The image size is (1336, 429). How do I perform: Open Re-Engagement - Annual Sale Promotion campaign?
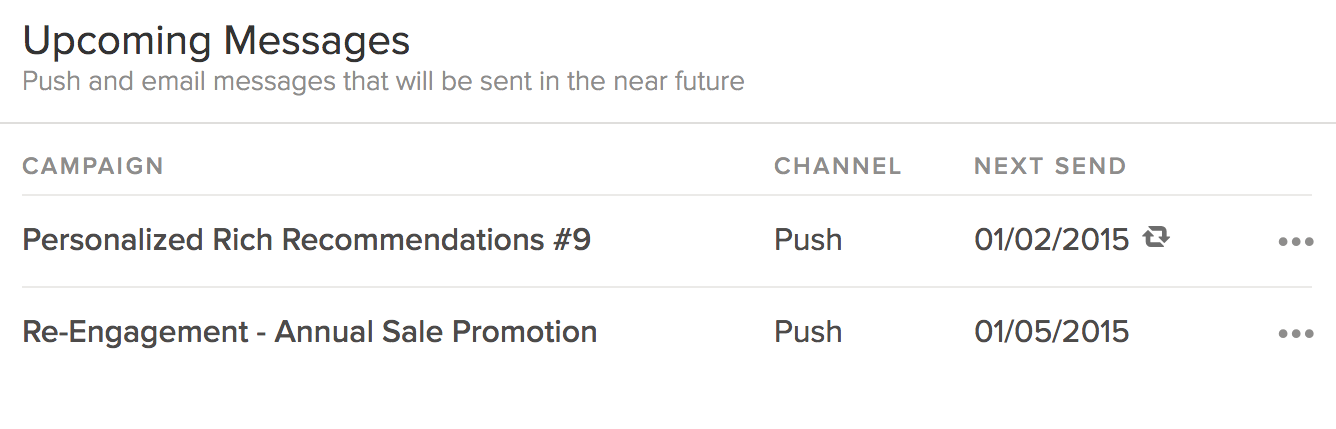coord(309,332)
